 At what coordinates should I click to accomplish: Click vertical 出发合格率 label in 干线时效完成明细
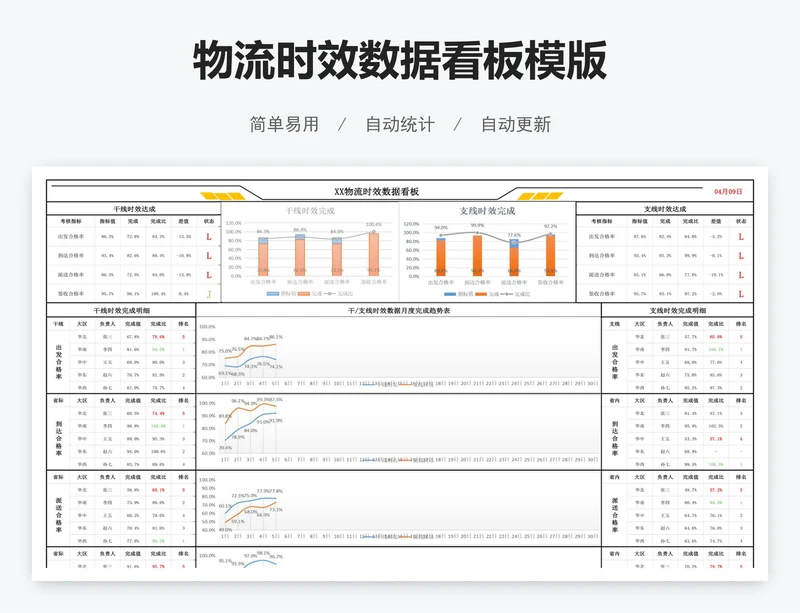[59, 362]
